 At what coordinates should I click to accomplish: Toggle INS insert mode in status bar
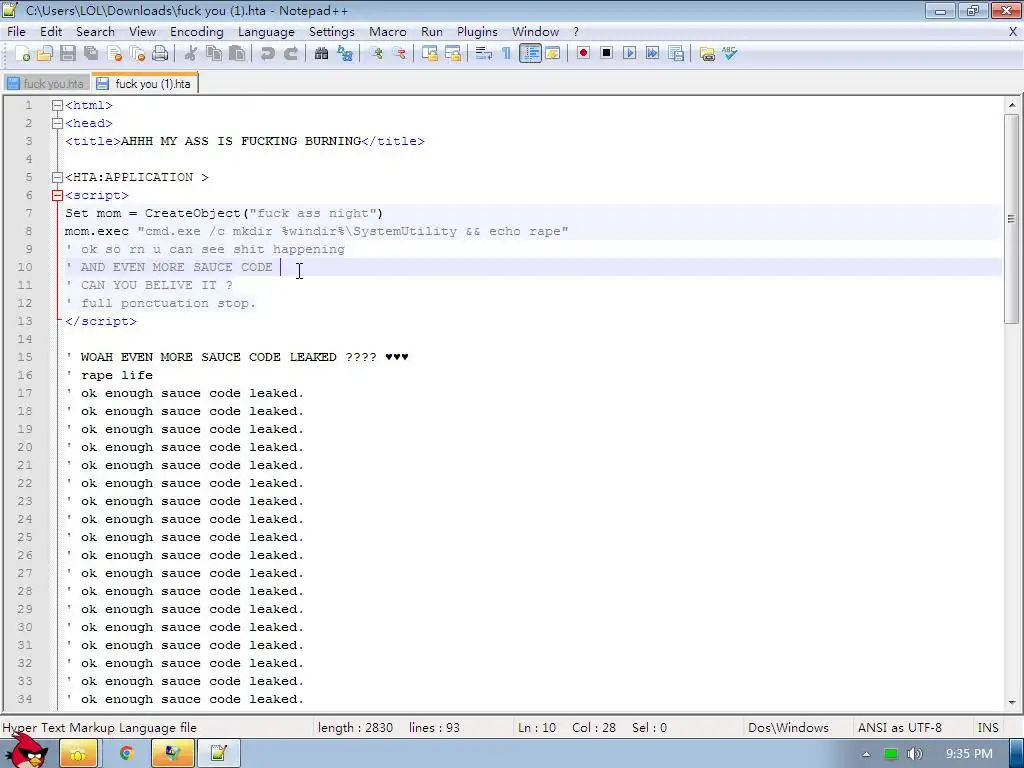click(987, 728)
